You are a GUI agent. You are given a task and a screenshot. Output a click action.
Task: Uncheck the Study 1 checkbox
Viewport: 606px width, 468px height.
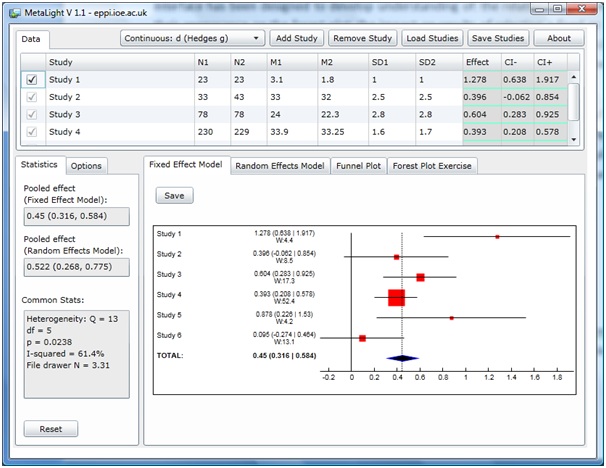point(33,80)
